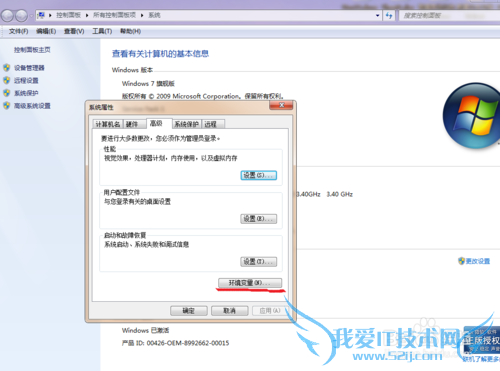Click the Windows logo image
The height and width of the screenshot is (371, 500).
471,115
